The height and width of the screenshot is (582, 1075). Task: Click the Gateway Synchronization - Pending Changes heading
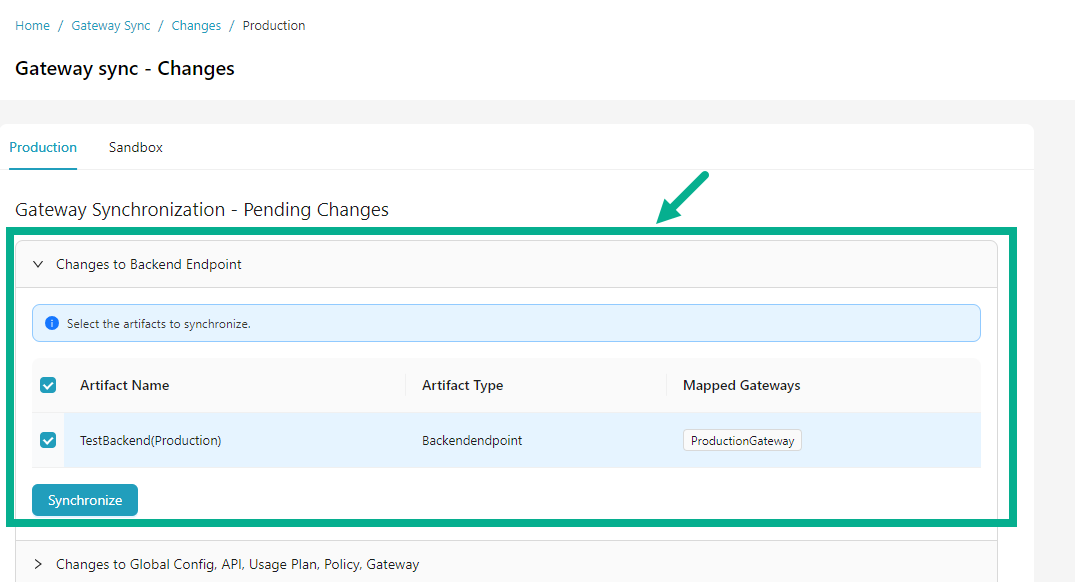202,210
